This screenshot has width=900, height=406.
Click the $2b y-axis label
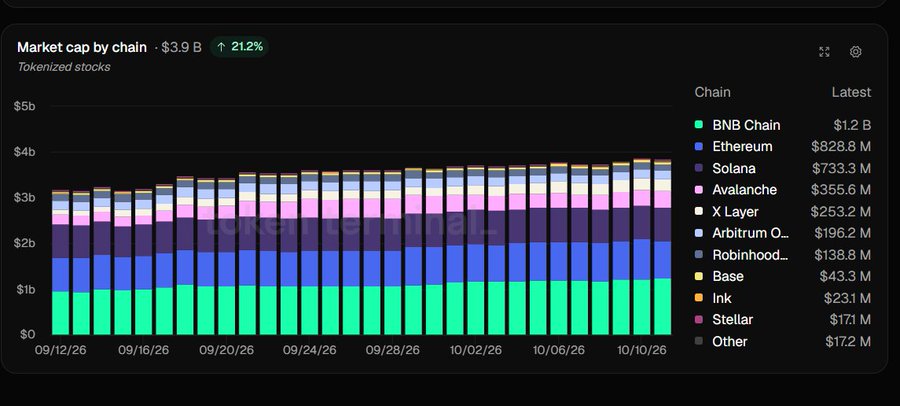coord(25,243)
